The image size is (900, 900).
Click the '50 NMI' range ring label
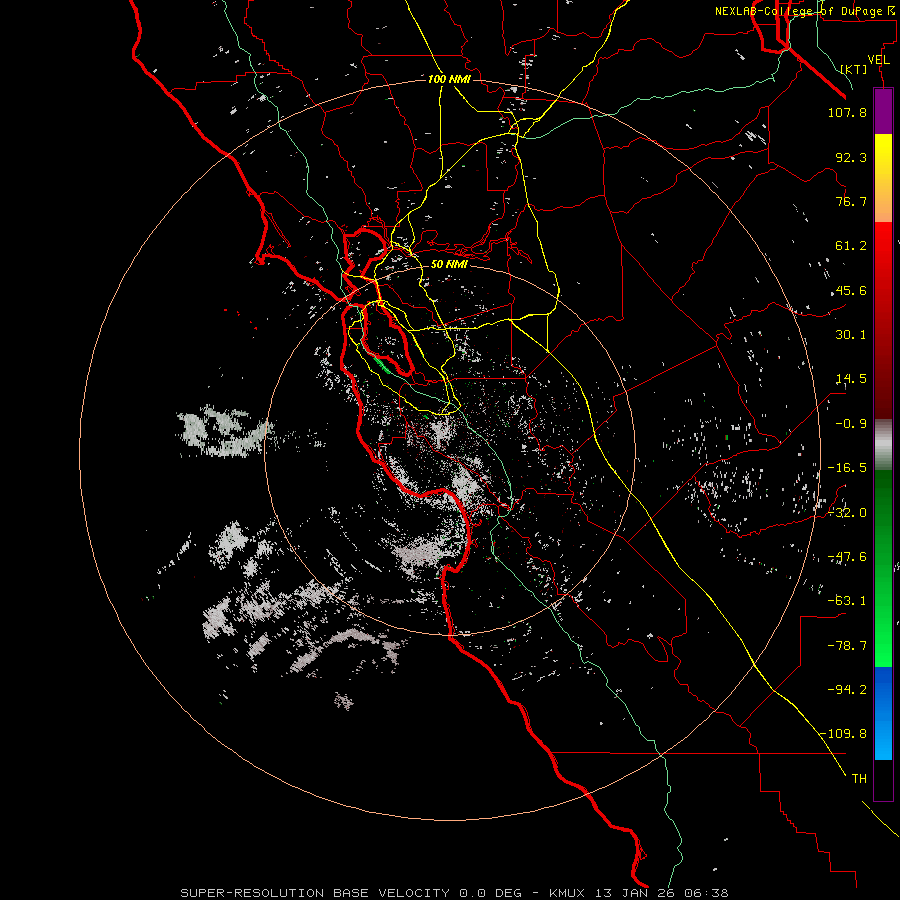click(x=449, y=265)
